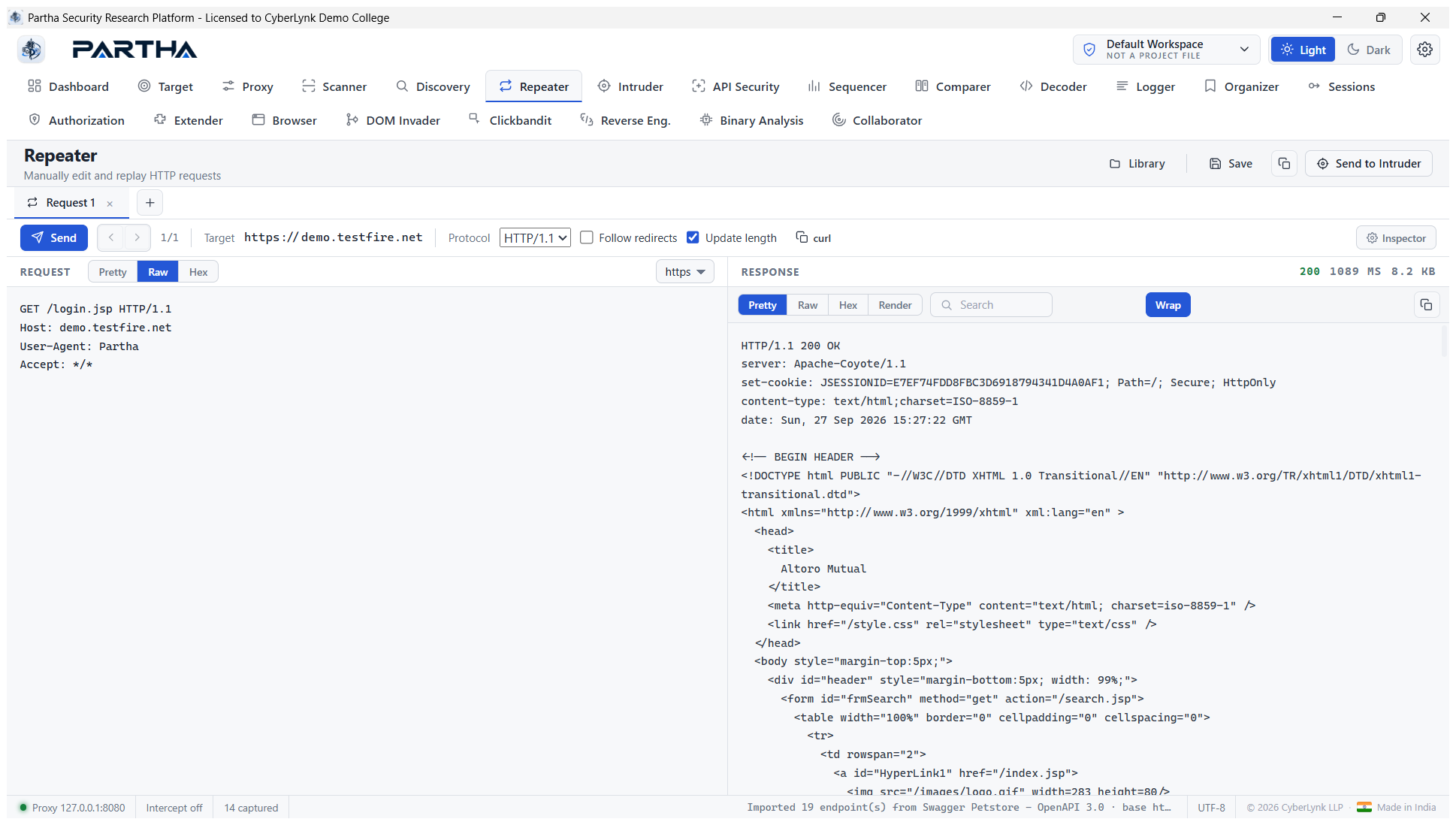The image size is (1456, 825).
Task: Open the Collaborator module
Action: tap(877, 120)
